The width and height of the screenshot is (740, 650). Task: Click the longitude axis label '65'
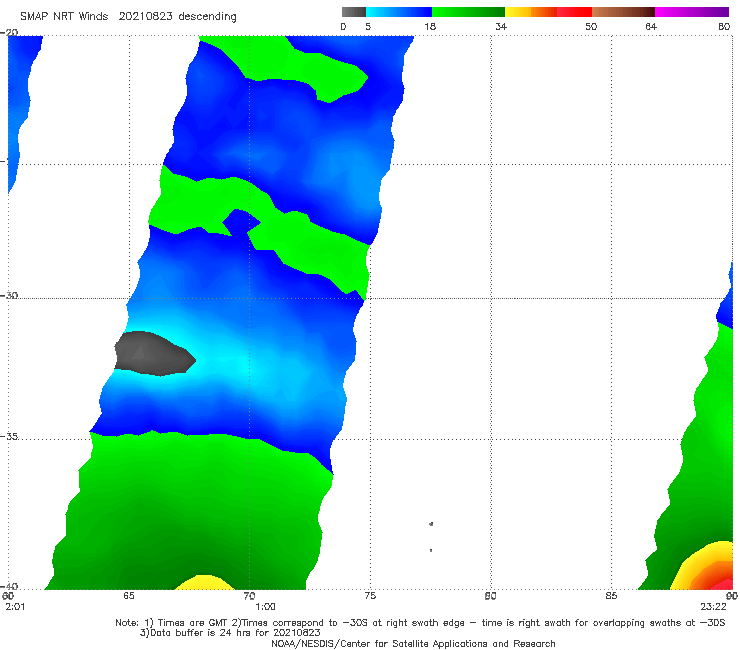[x=129, y=596]
